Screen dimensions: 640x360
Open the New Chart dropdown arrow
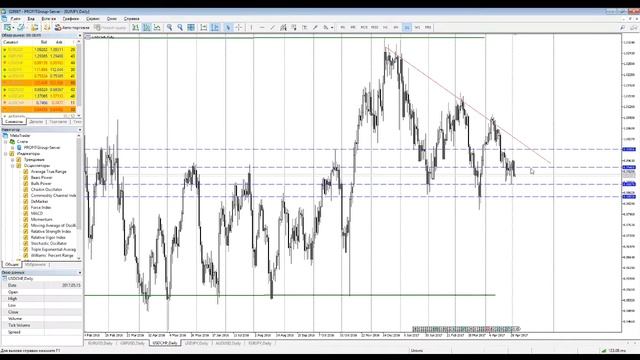[13, 27]
